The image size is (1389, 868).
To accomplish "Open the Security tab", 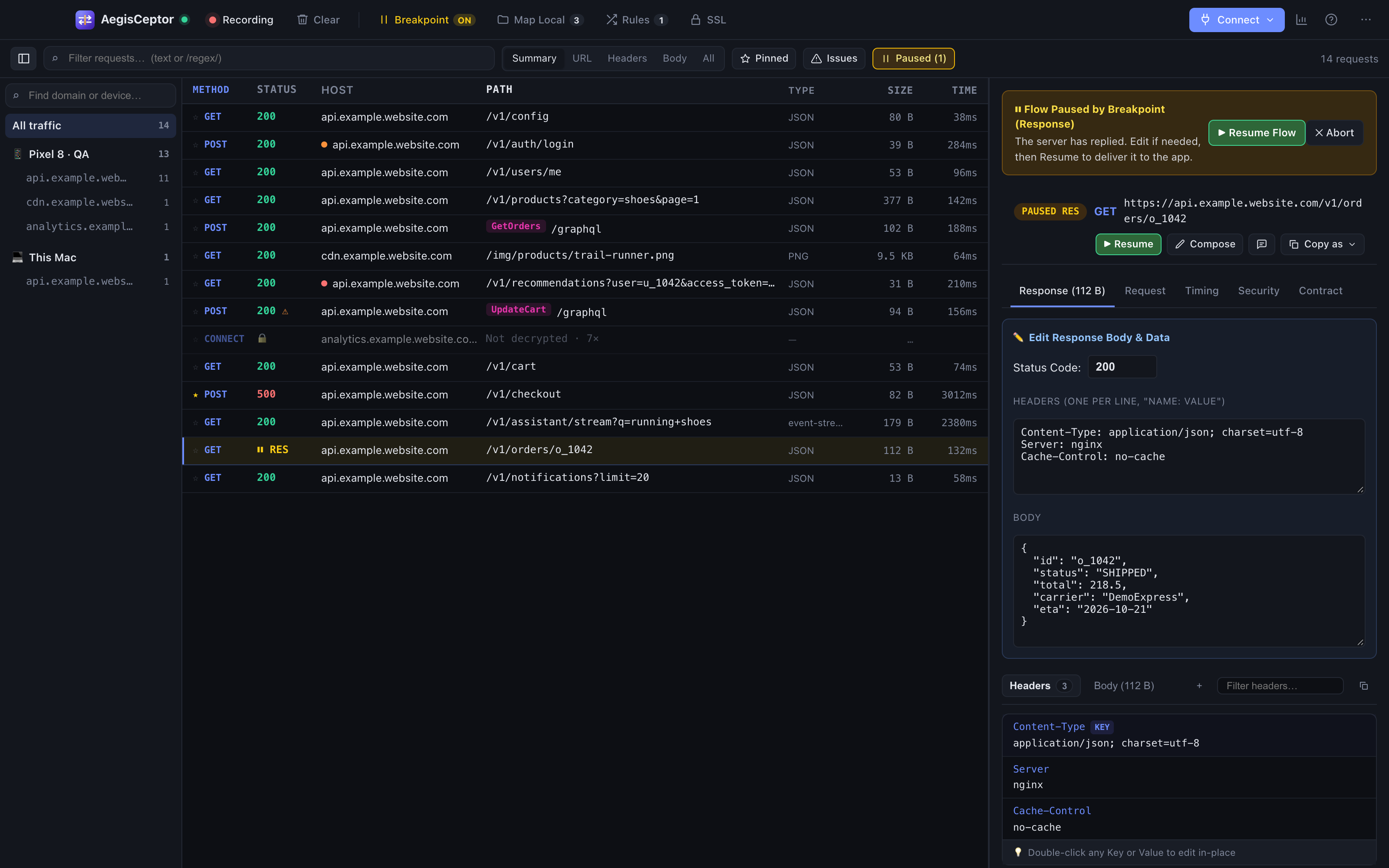I will click(x=1259, y=290).
